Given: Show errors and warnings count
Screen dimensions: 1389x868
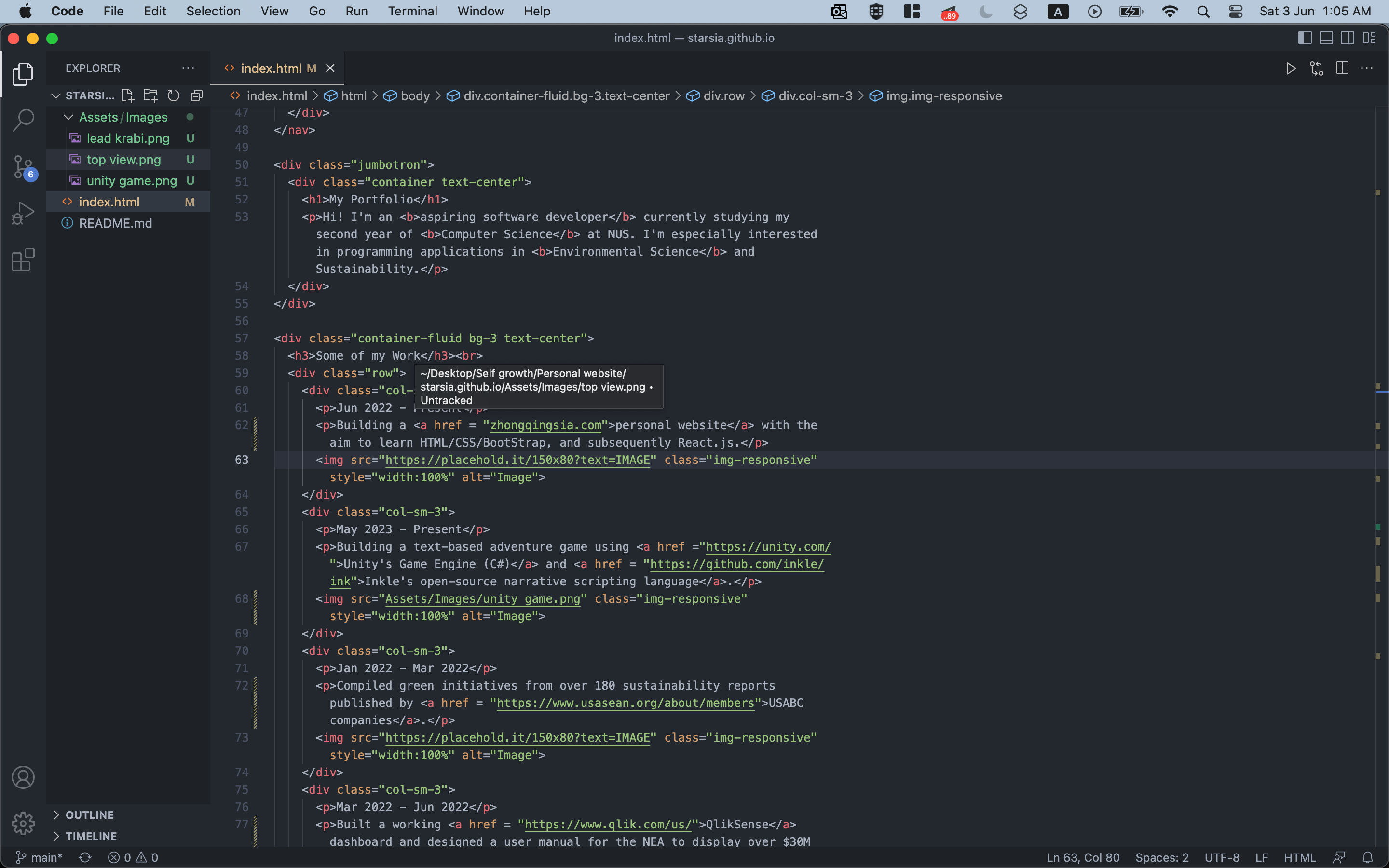Looking at the screenshot, I should pyautogui.click(x=133, y=857).
